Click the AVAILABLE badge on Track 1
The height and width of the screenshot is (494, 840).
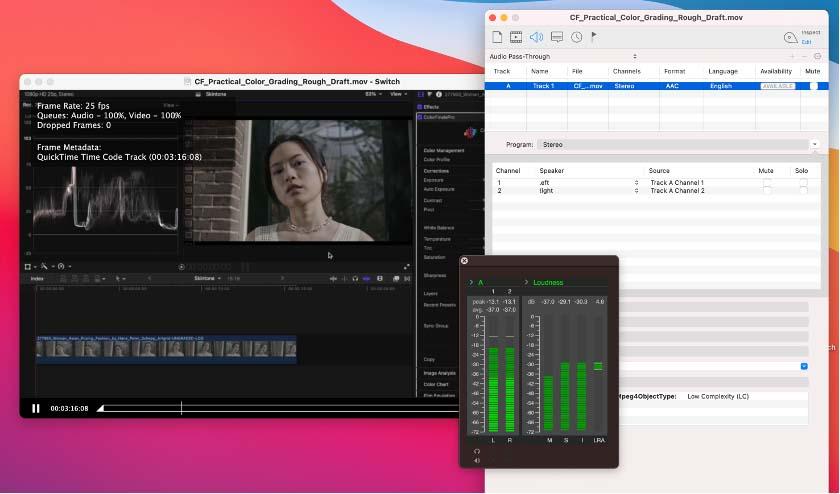pos(777,86)
